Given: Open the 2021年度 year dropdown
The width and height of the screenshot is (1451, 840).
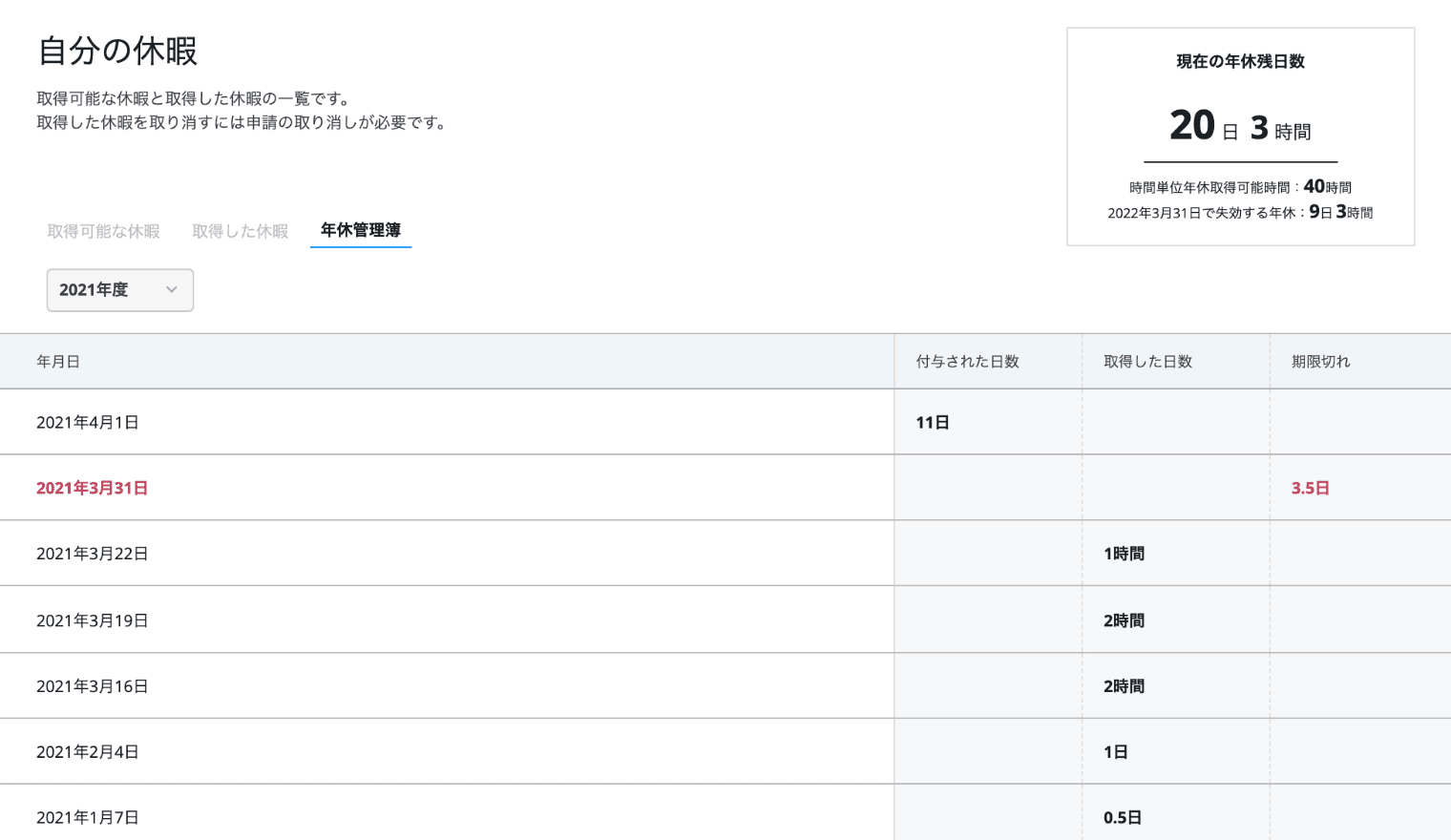Looking at the screenshot, I should click(119, 290).
